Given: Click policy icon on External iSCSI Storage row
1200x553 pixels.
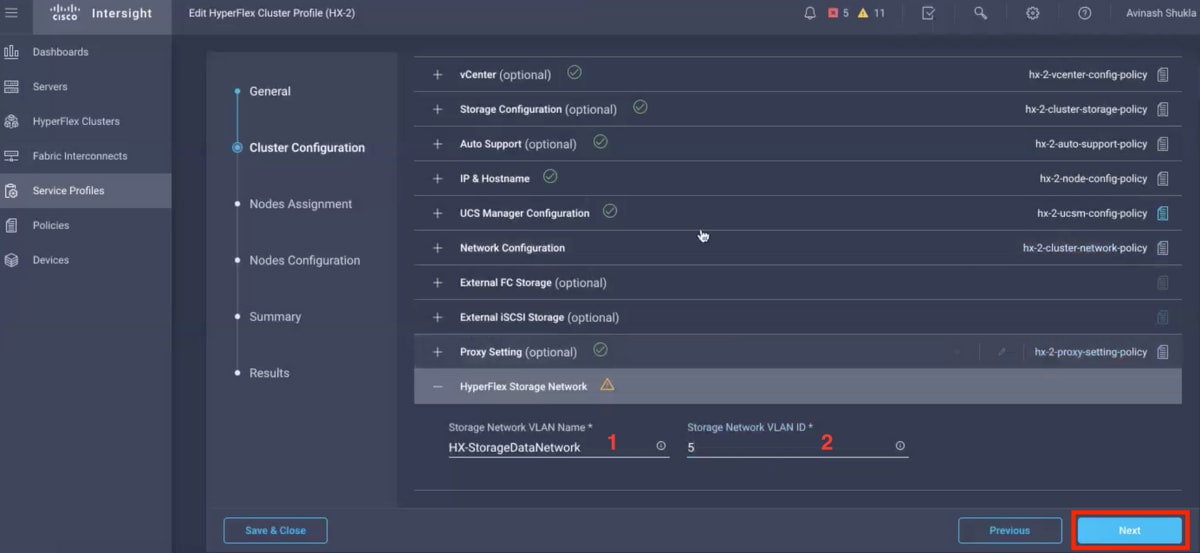Looking at the screenshot, I should point(1163,317).
